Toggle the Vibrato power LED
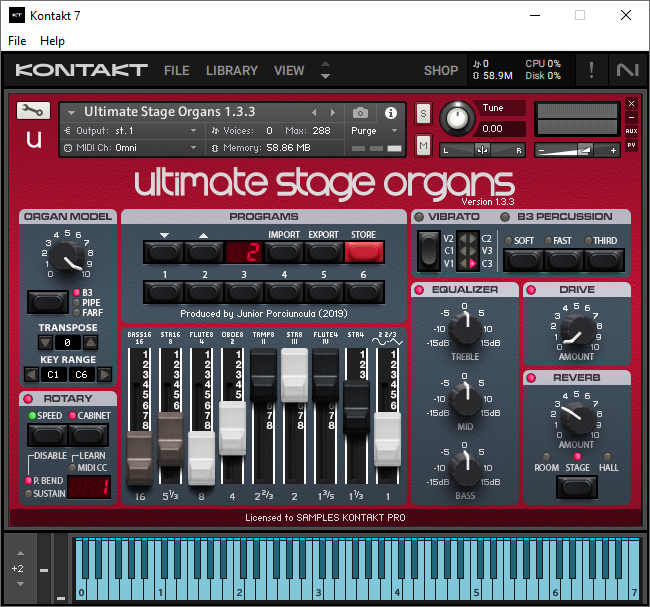Viewport: 650px width, 607px height. point(419,217)
